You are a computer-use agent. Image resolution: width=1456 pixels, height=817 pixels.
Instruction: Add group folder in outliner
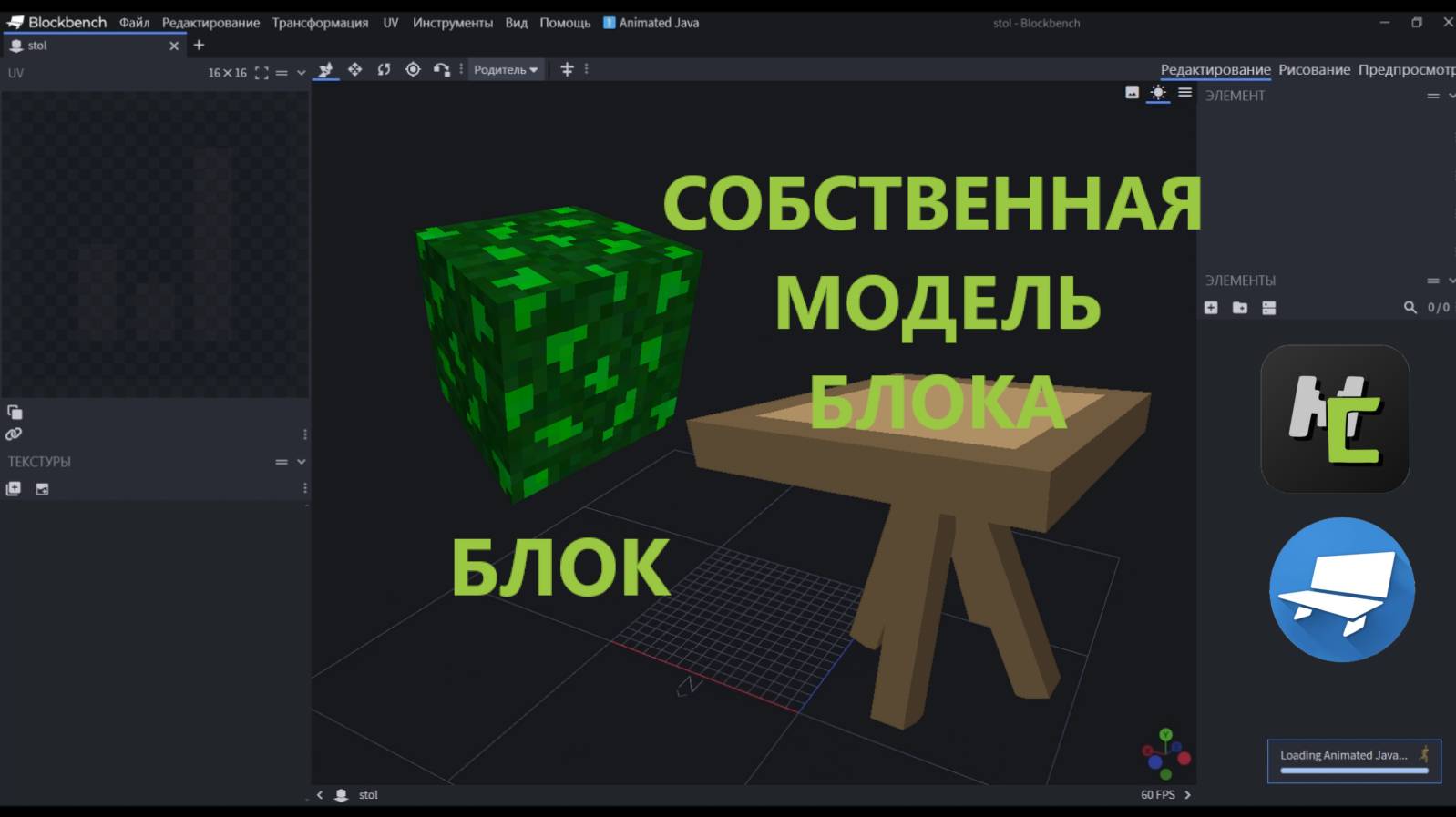click(x=1240, y=308)
